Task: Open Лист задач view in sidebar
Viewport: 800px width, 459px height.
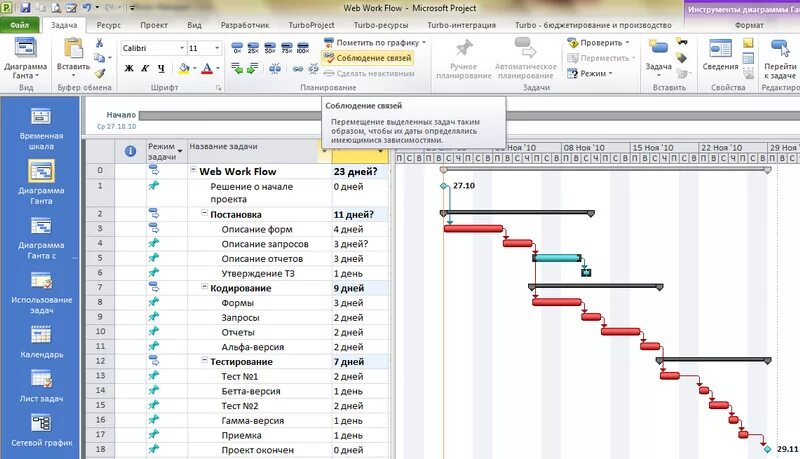Action: click(41, 387)
